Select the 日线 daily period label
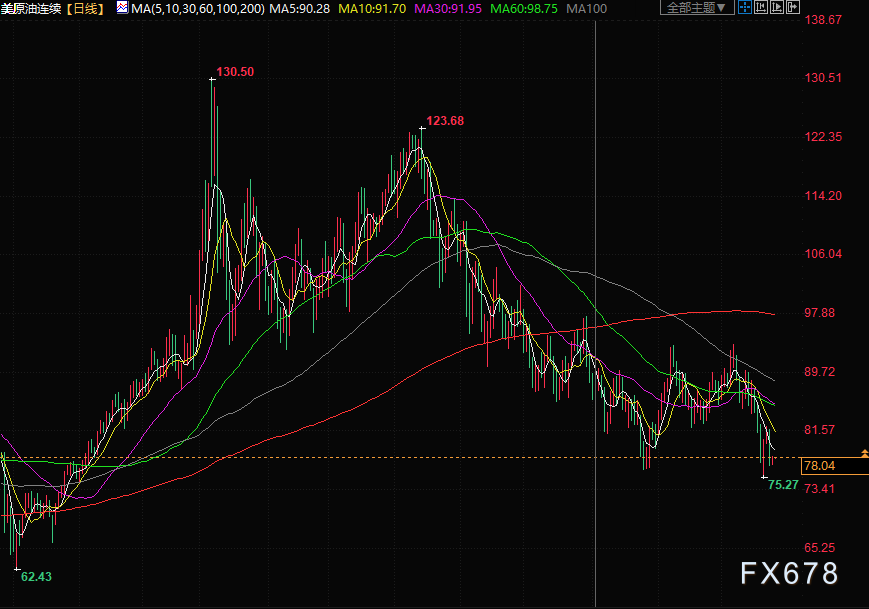869x609 pixels. coord(86,8)
